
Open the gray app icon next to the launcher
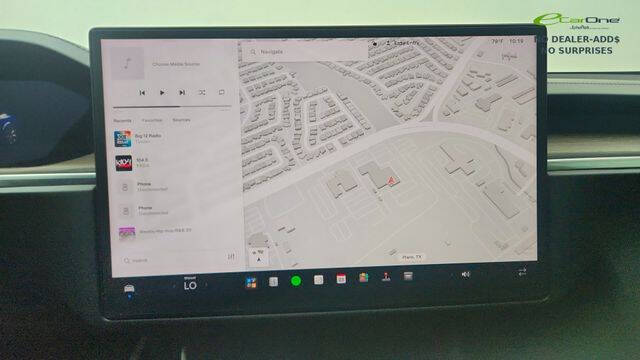273,282
